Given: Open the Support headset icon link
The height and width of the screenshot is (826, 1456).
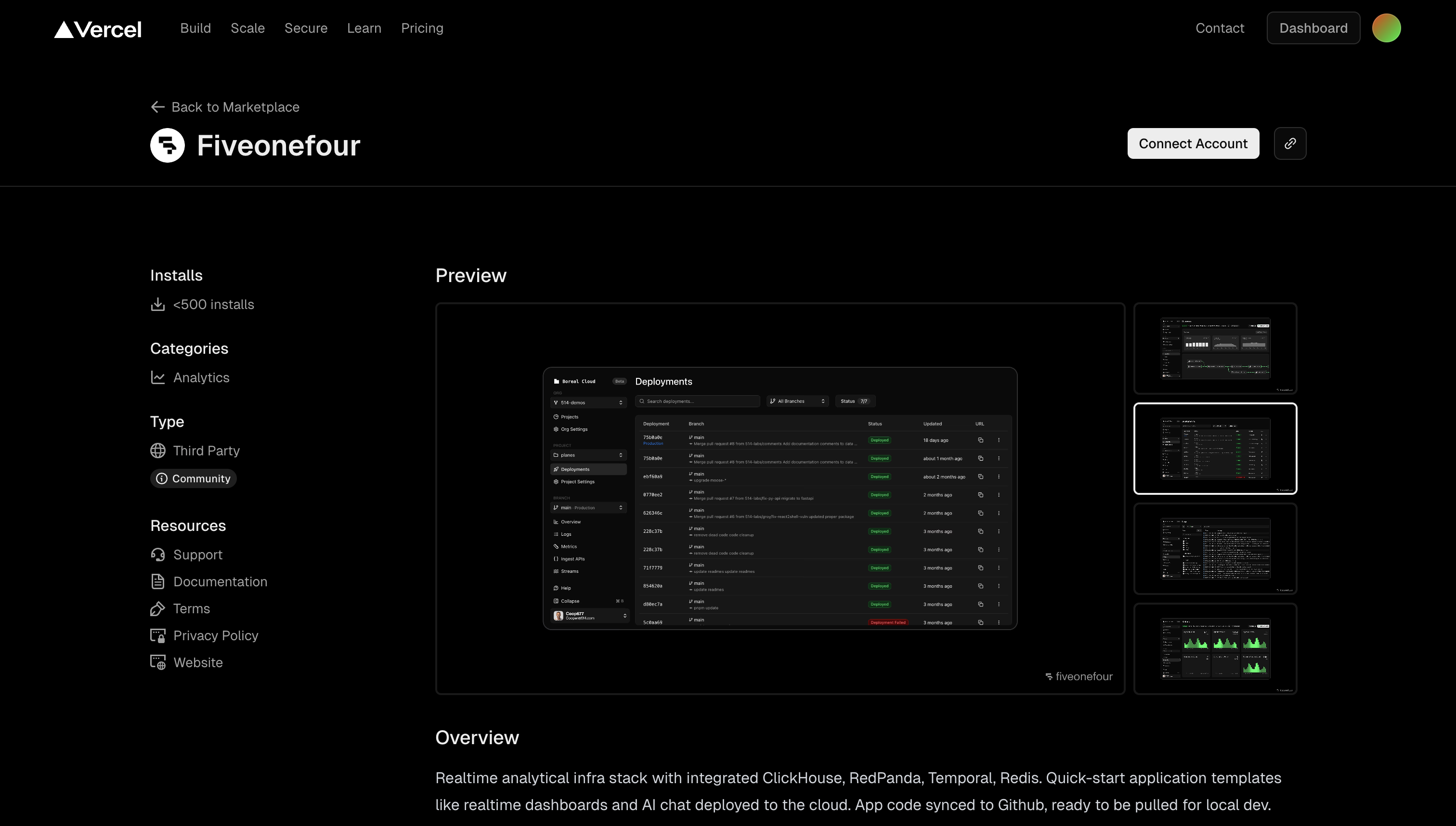Looking at the screenshot, I should pos(158,555).
